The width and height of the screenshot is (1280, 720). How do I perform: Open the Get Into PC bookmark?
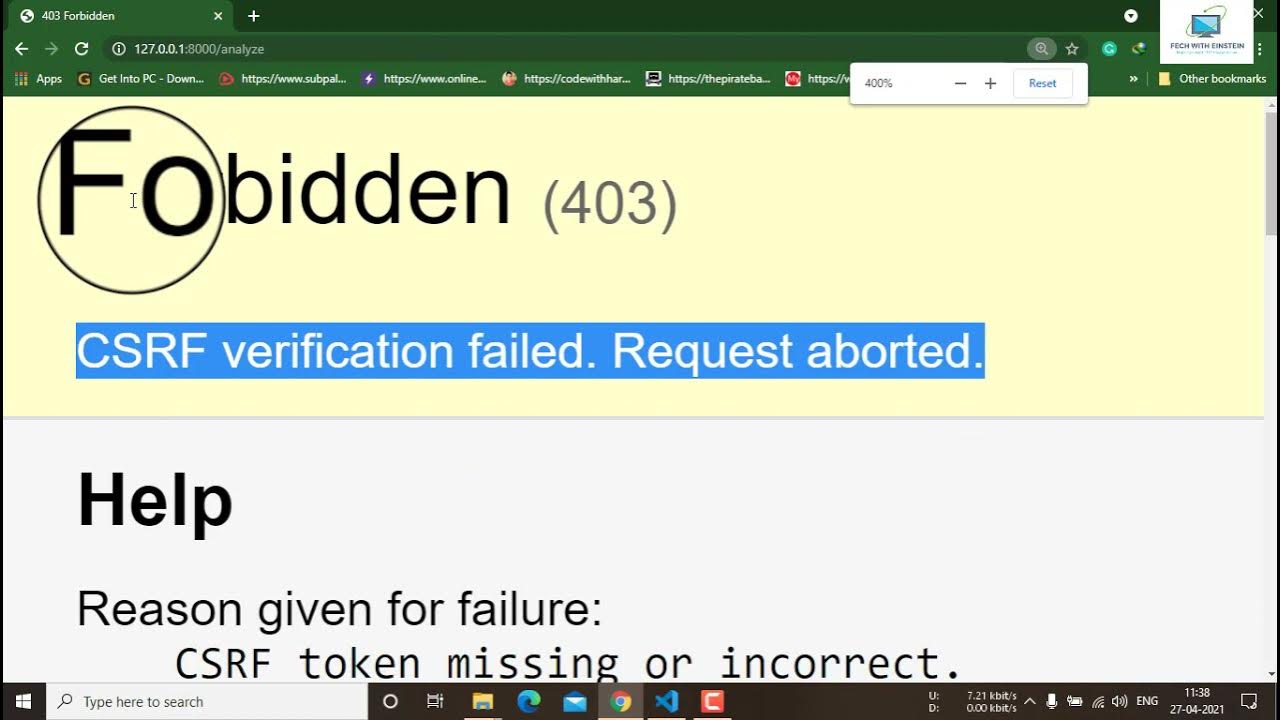[x=140, y=78]
